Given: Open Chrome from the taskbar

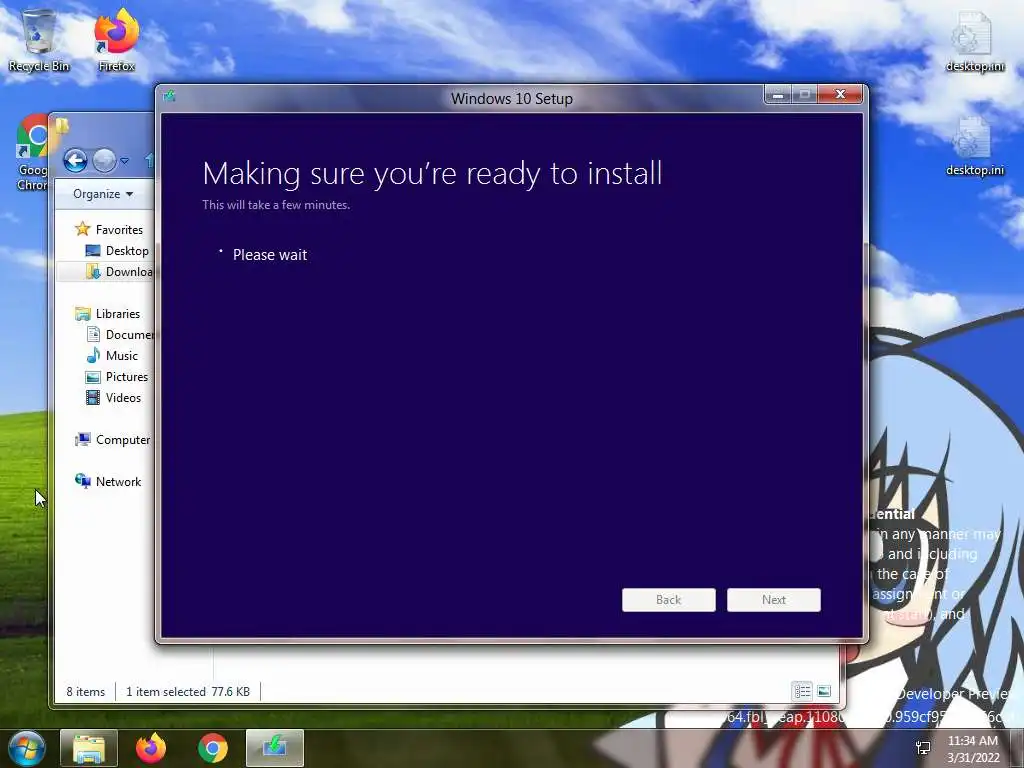Looking at the screenshot, I should point(213,748).
